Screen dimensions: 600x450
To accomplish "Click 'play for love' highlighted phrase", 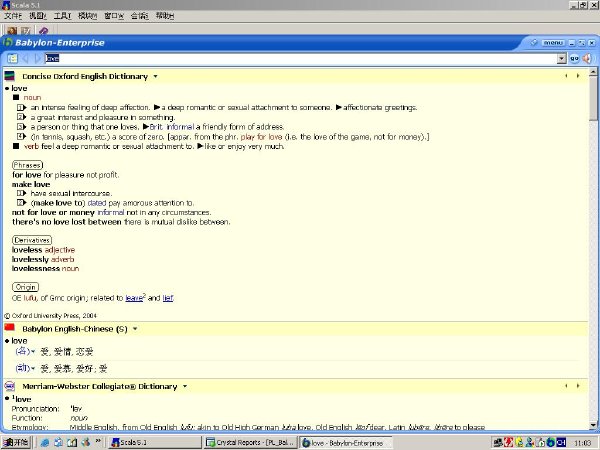I will (x=261, y=137).
